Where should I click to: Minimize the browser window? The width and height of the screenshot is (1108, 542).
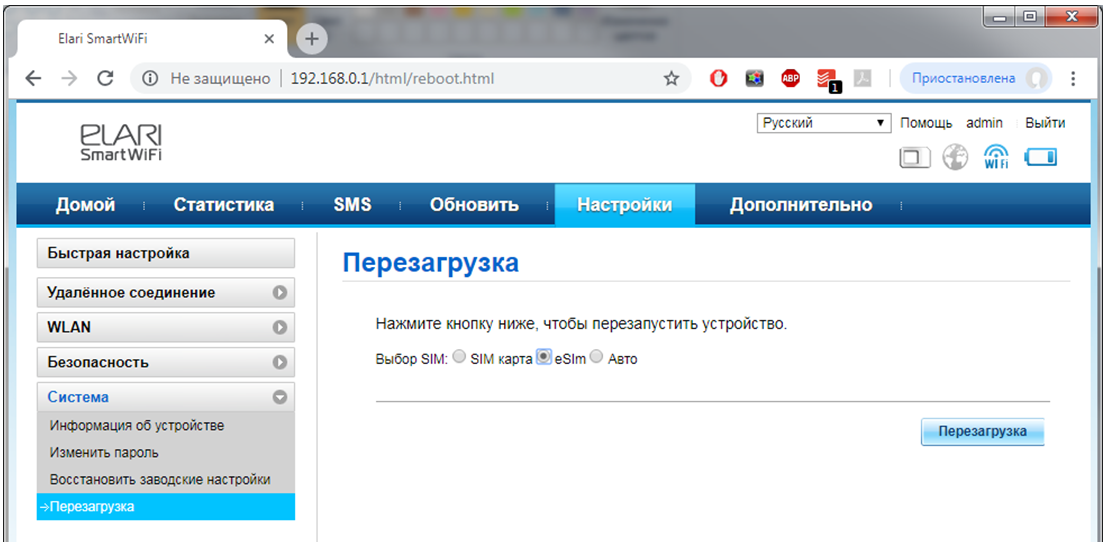[x=1000, y=17]
